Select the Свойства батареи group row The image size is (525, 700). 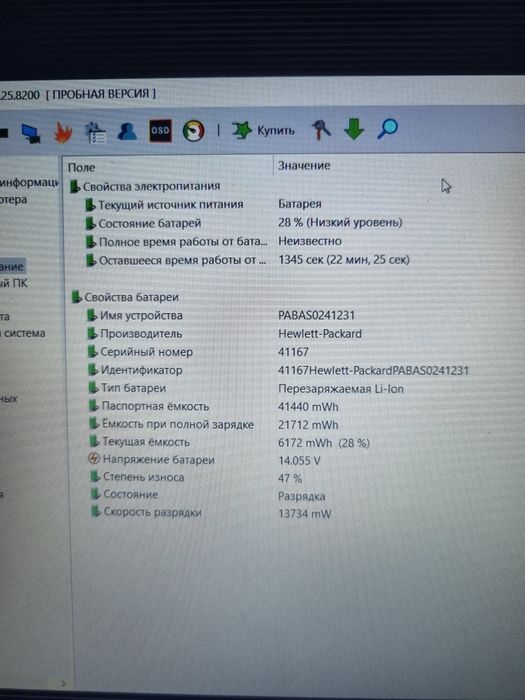125,297
